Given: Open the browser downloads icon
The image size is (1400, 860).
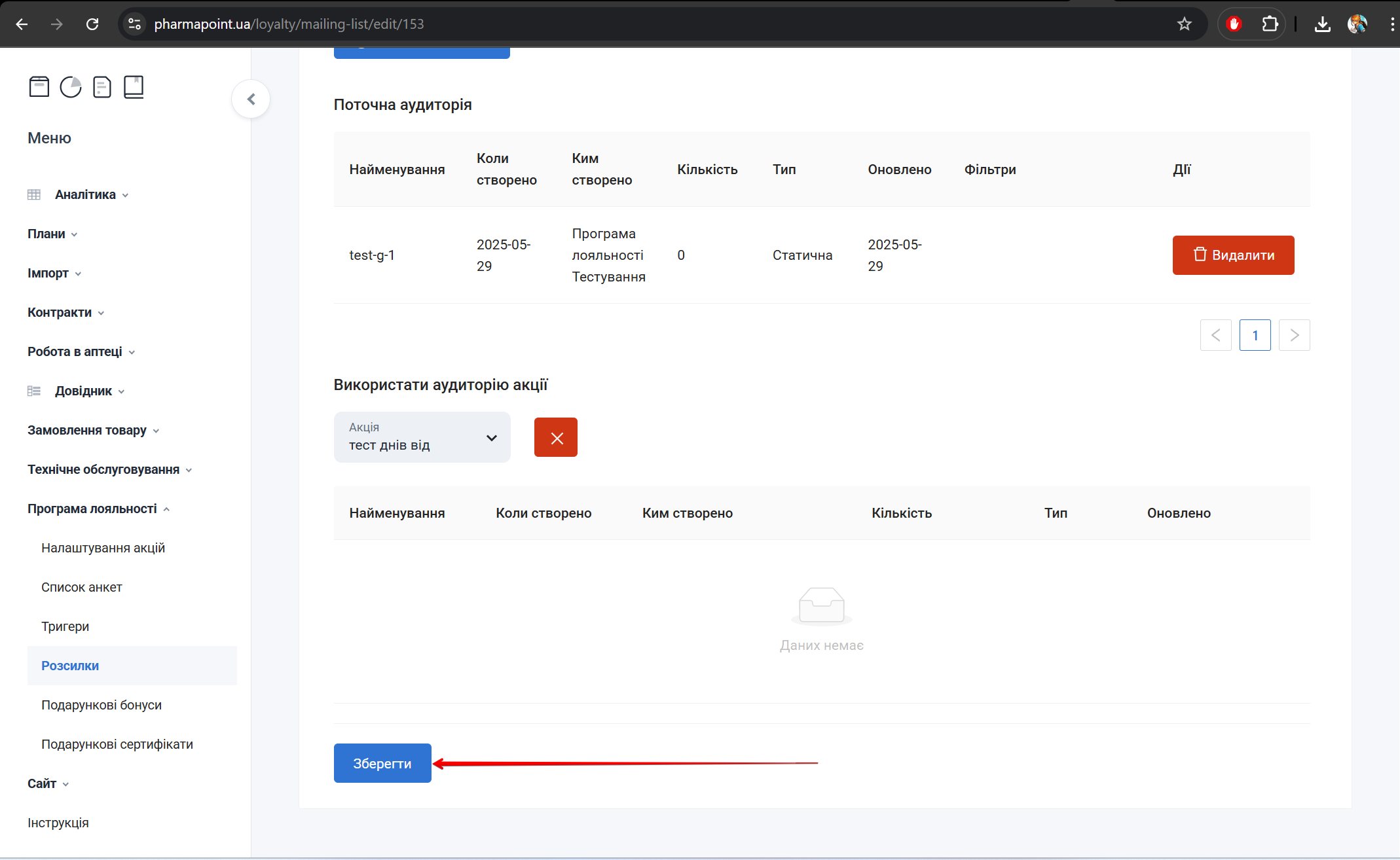Looking at the screenshot, I should pyautogui.click(x=1322, y=24).
